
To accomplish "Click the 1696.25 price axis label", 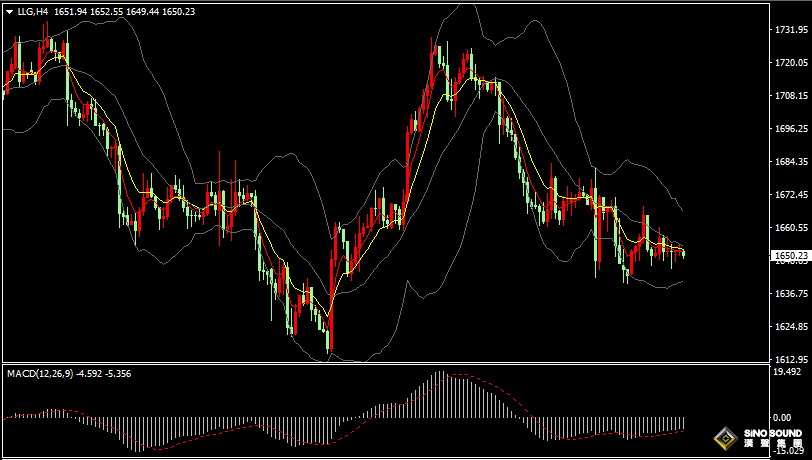I will [x=791, y=129].
